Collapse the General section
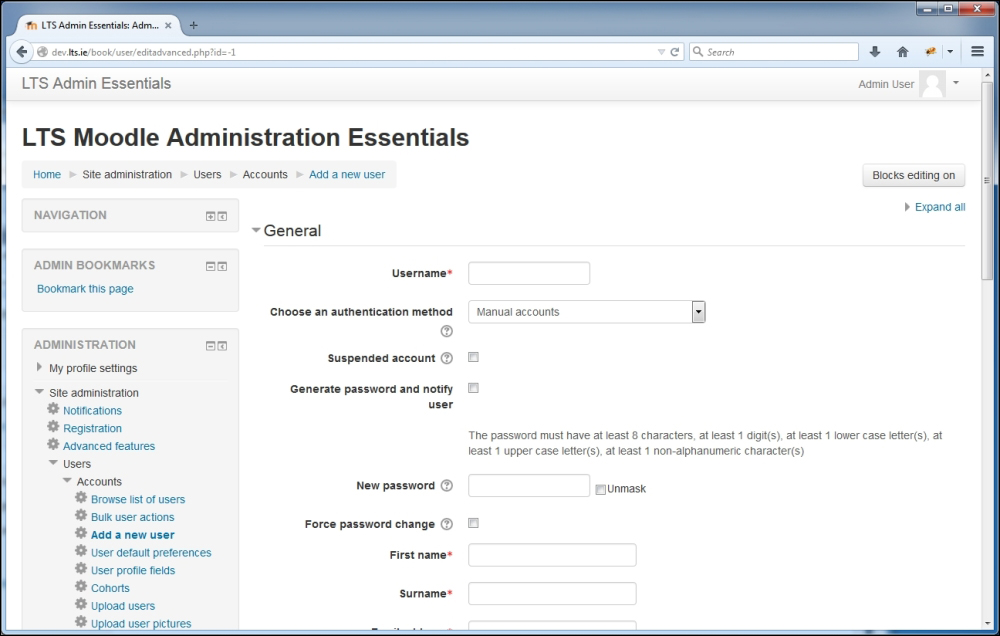Image resolution: width=1000 pixels, height=636 pixels. tap(258, 230)
